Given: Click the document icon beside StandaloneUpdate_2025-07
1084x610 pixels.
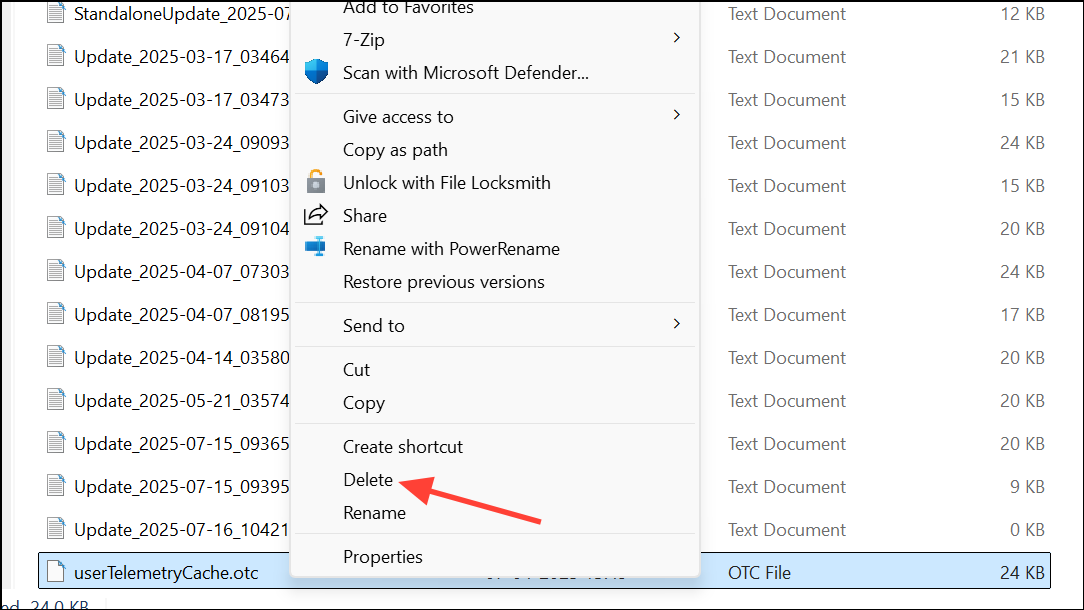Looking at the screenshot, I should point(57,13).
